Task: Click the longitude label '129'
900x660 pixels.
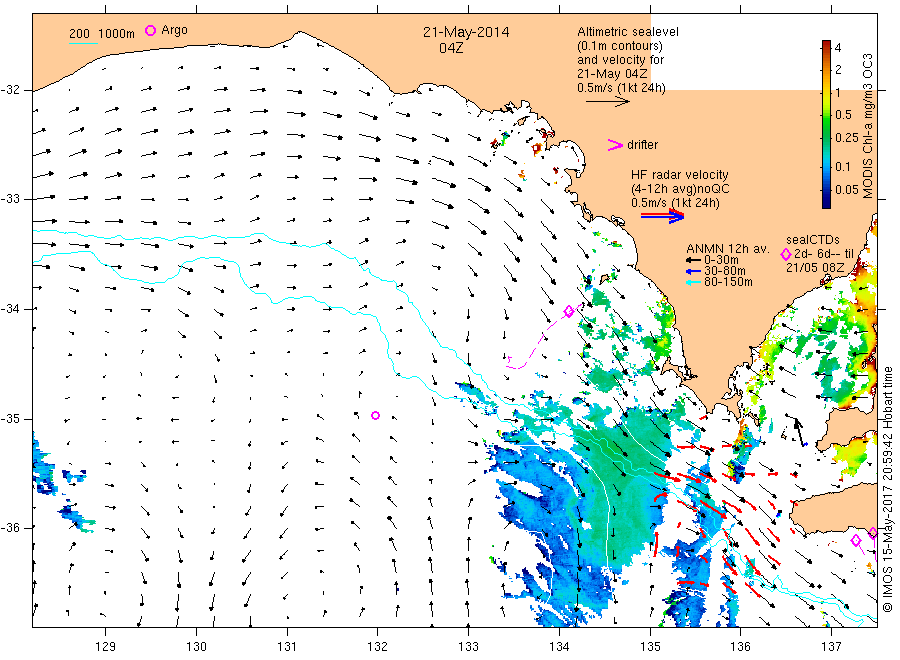Action: pos(106,647)
